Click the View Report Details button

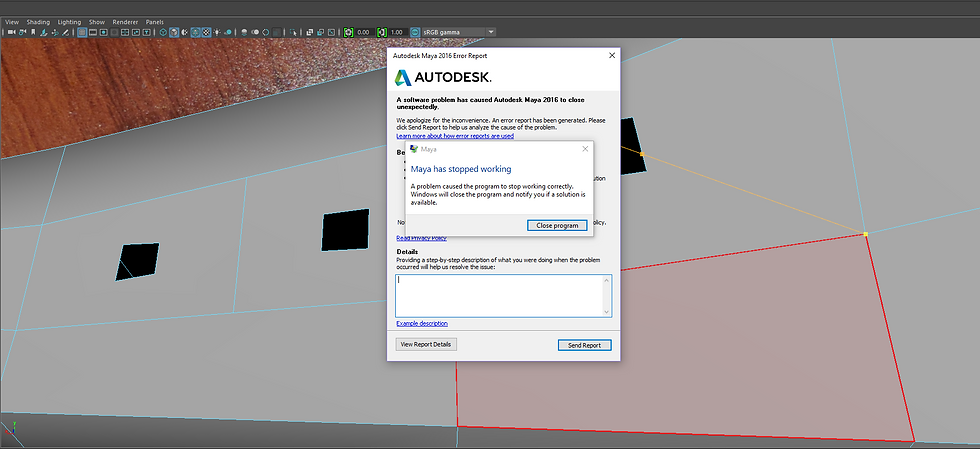426,345
